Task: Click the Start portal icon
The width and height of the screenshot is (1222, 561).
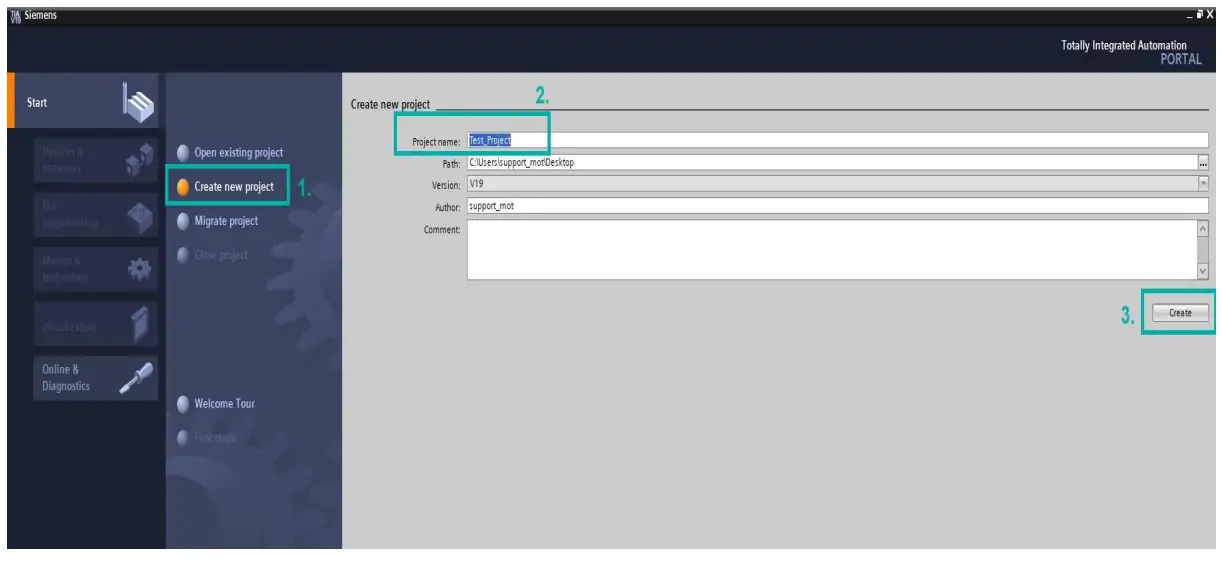Action: (x=138, y=102)
